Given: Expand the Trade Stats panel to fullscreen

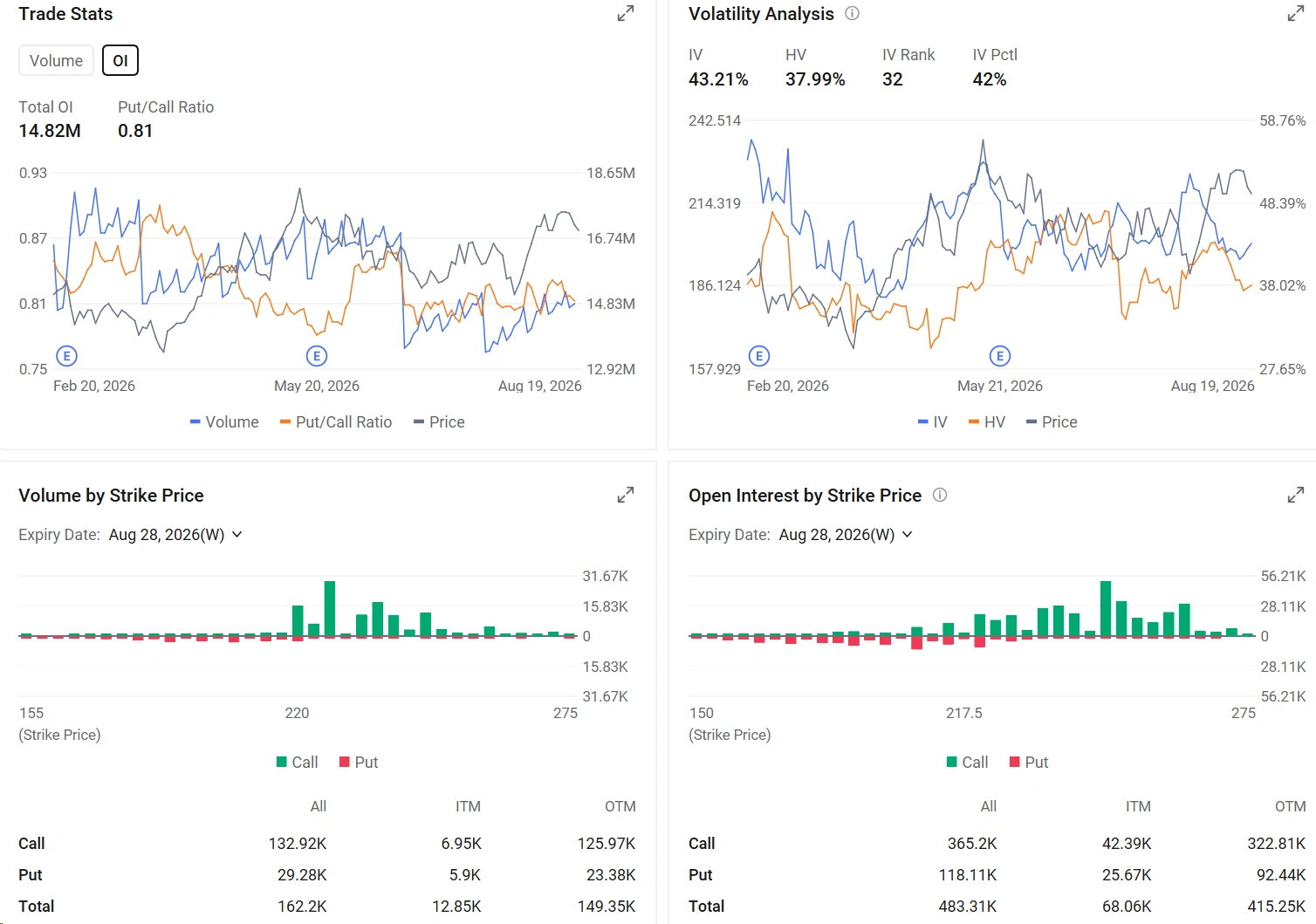Looking at the screenshot, I should click(626, 14).
